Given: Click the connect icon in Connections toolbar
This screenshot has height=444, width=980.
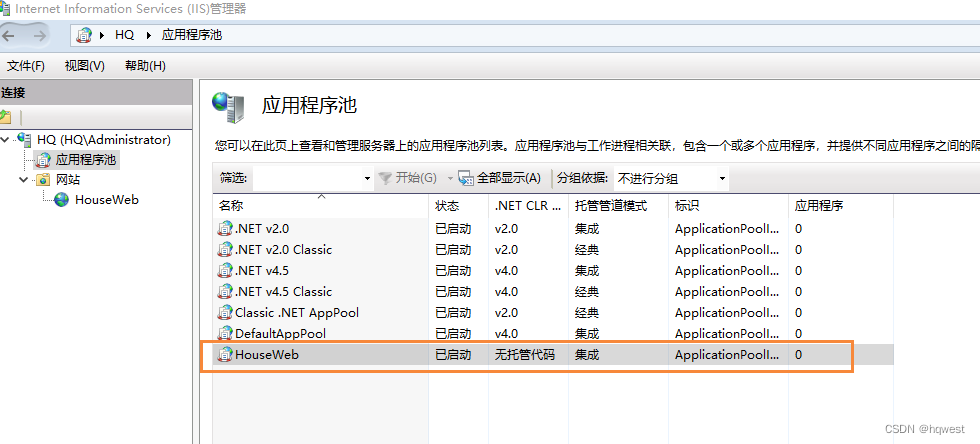Looking at the screenshot, I should (x=5, y=117).
